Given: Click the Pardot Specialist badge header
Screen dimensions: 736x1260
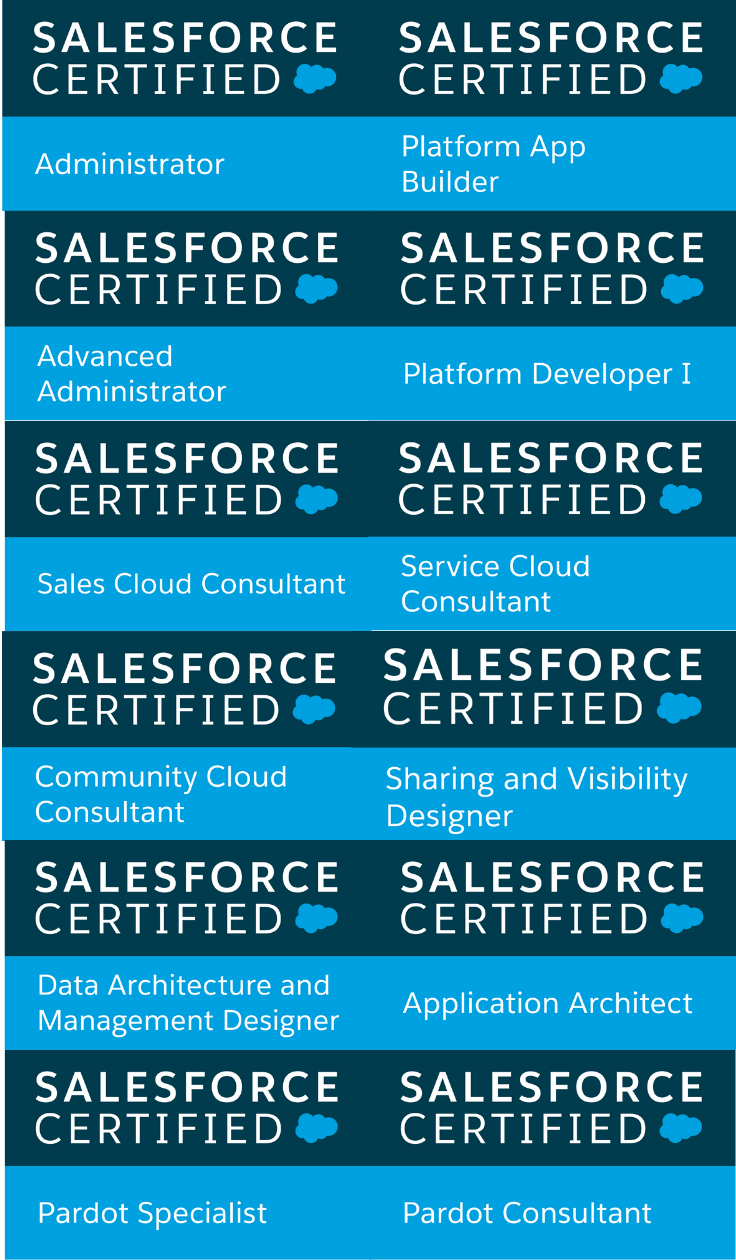Looking at the screenshot, I should (186, 1108).
